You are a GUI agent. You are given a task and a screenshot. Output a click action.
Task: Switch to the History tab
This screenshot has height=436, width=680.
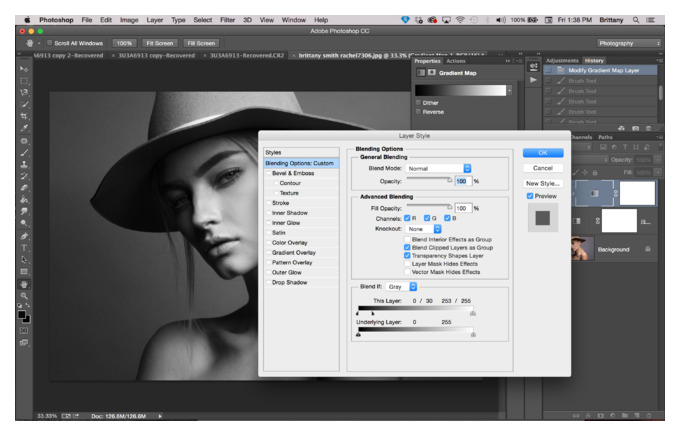(594, 61)
